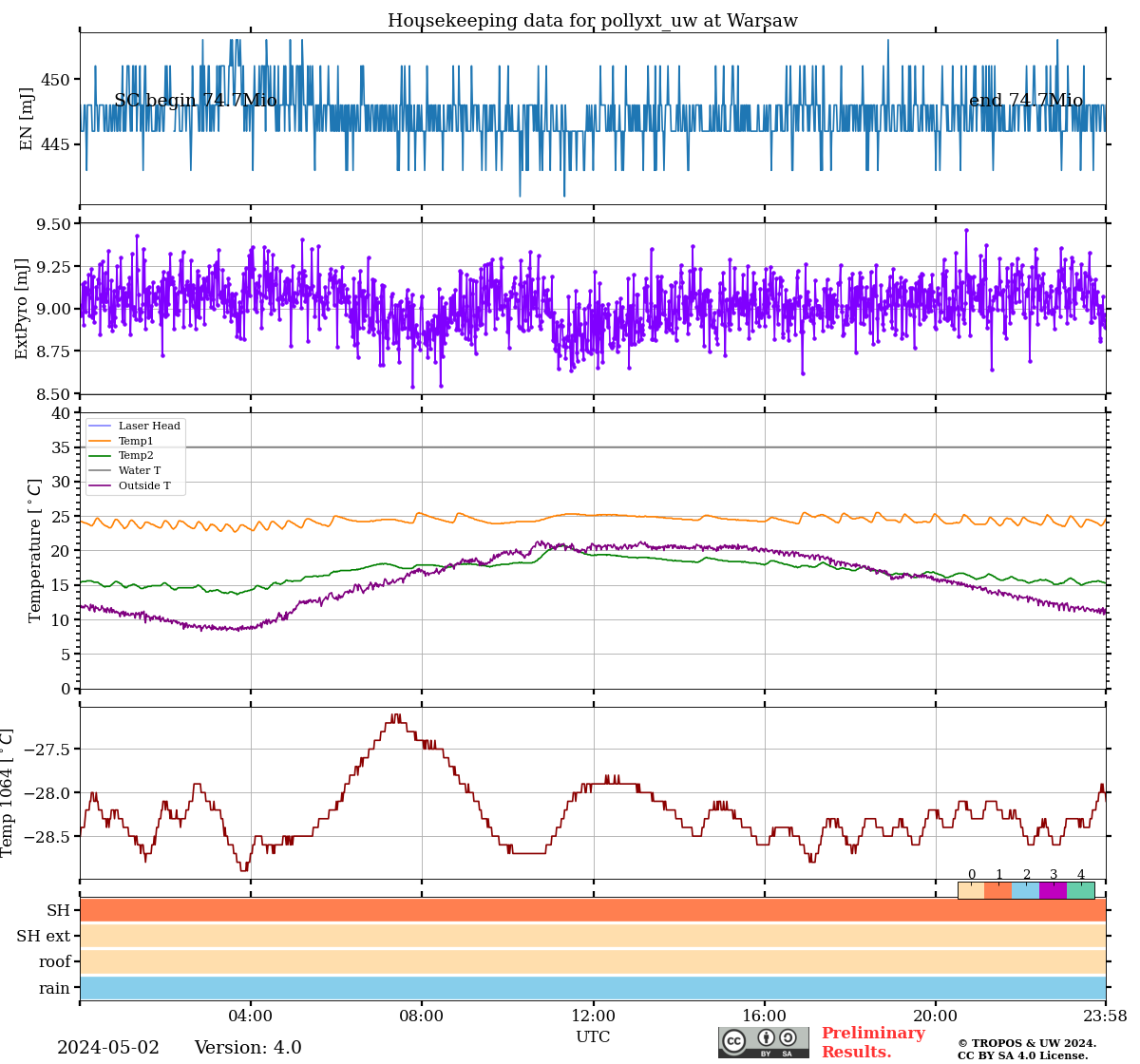Click the 'CC BY SA 4.0 License.' text

pyautogui.click(x=1023, y=1055)
